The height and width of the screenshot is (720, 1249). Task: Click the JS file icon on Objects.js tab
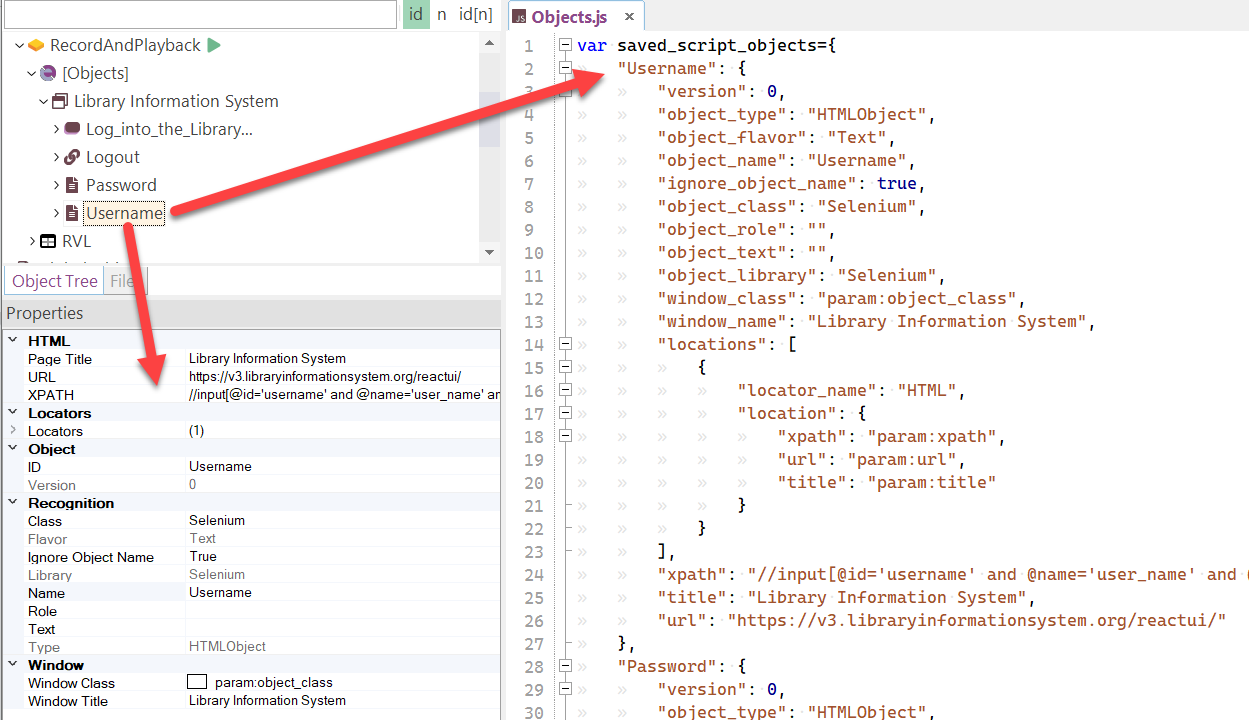click(520, 17)
